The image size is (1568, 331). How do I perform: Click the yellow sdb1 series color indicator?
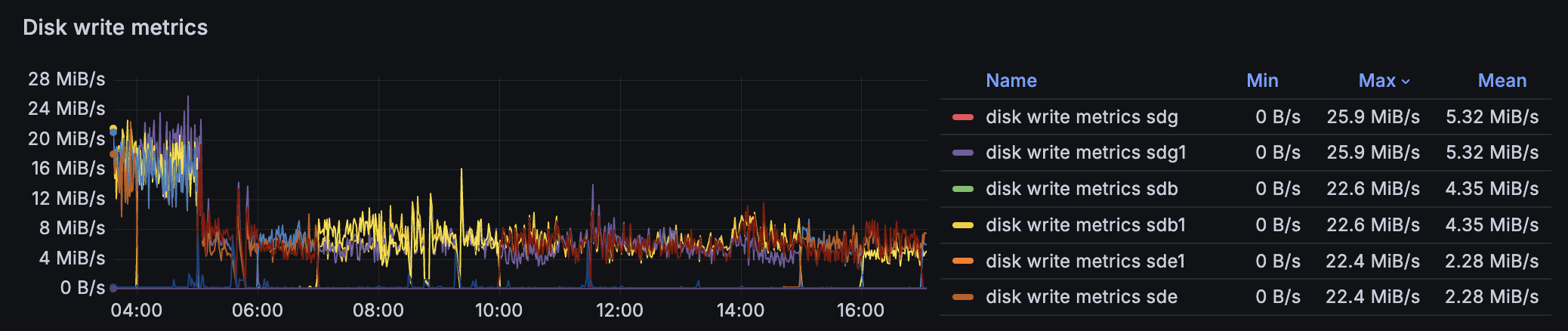coord(962,225)
